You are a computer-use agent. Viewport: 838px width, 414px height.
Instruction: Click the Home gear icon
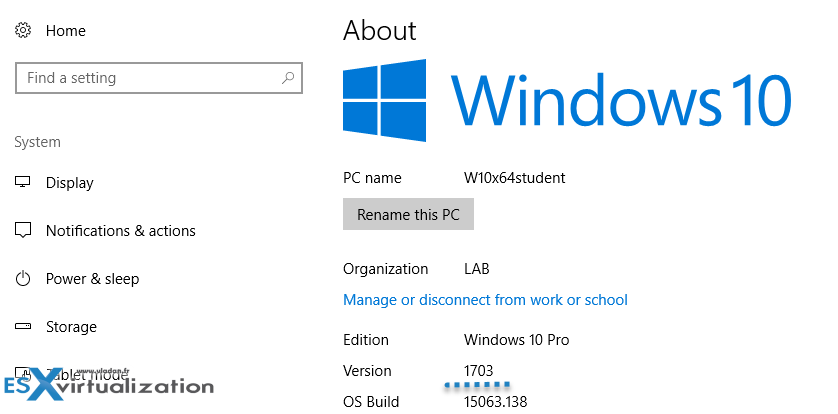pyautogui.click(x=23, y=30)
